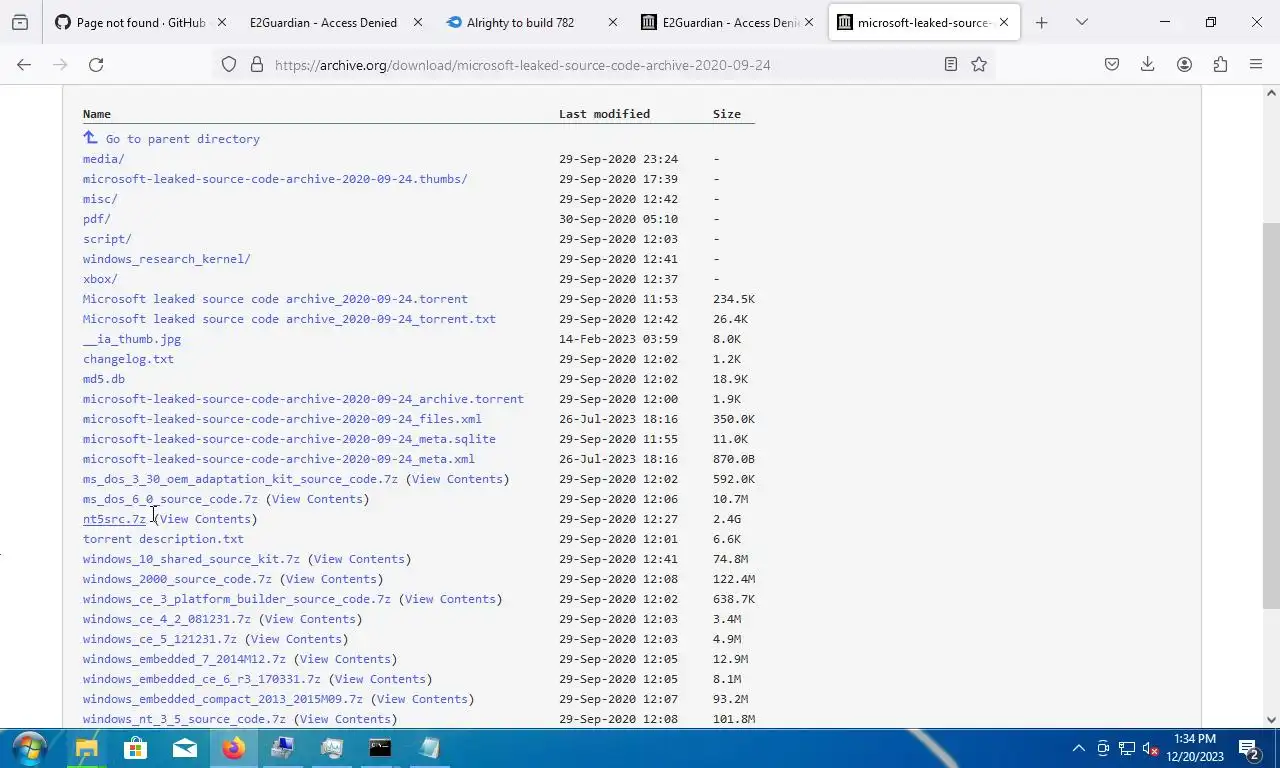Download windows_ce_5_121231.7z
Screen dimensions: 1280x768
(160, 639)
